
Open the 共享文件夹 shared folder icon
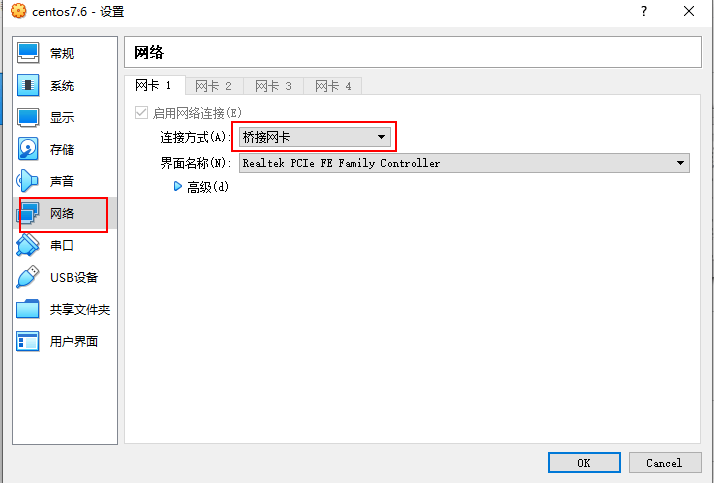click(x=28, y=309)
